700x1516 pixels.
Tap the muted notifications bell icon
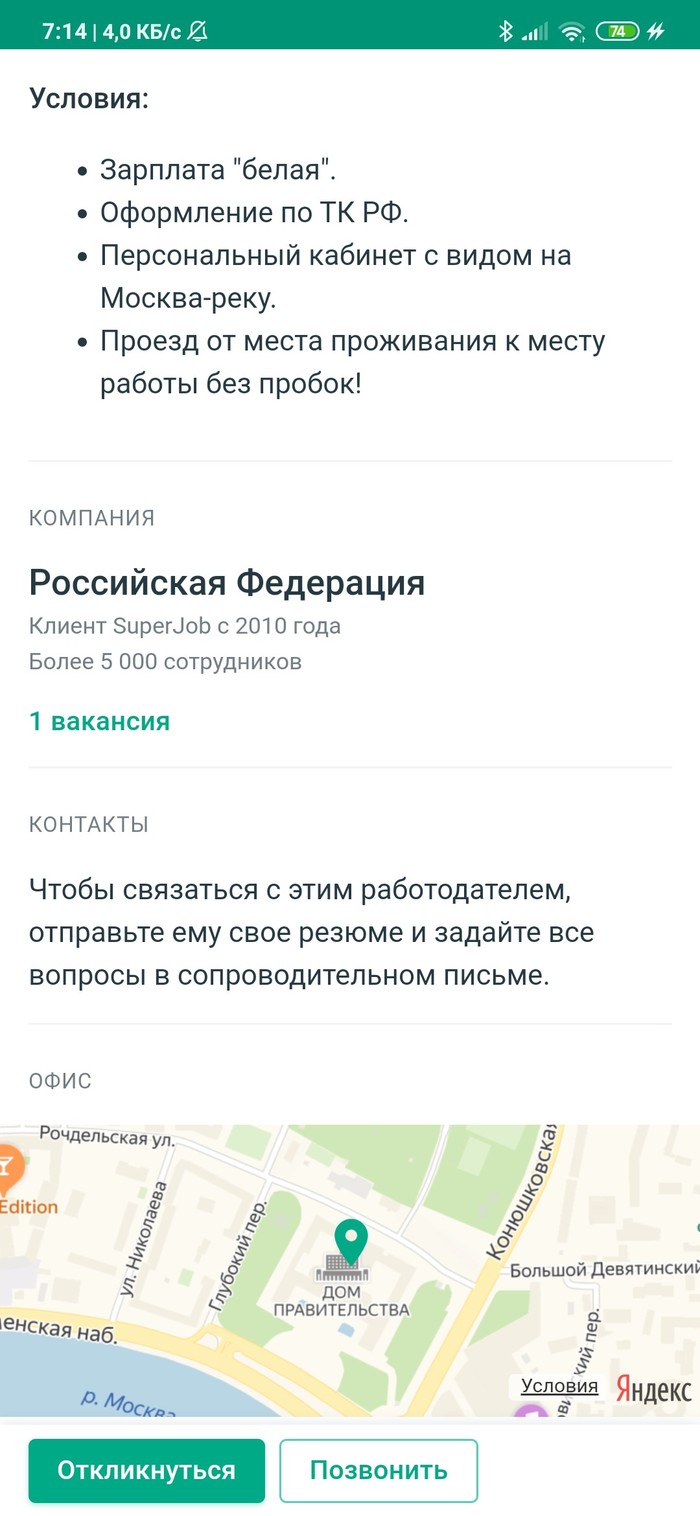tap(198, 31)
